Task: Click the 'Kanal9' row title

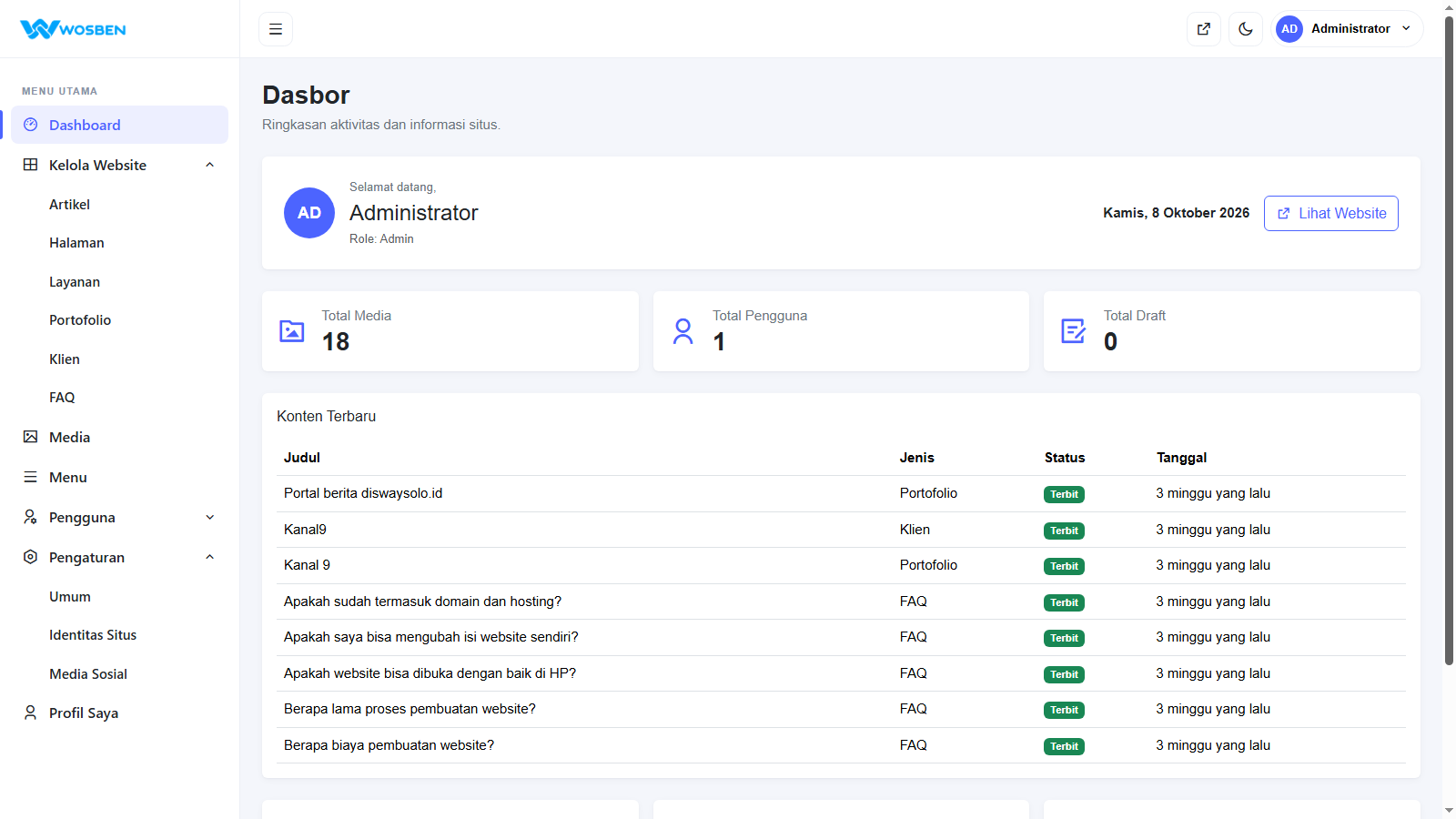Action: [305, 530]
